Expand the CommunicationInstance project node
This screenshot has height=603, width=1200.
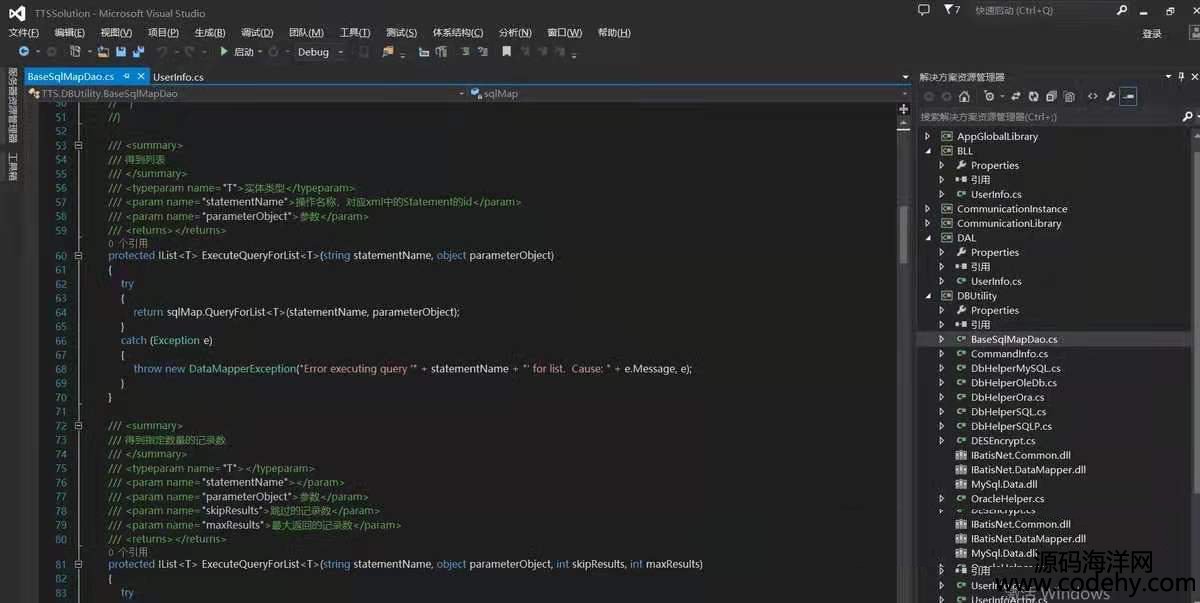coord(927,209)
